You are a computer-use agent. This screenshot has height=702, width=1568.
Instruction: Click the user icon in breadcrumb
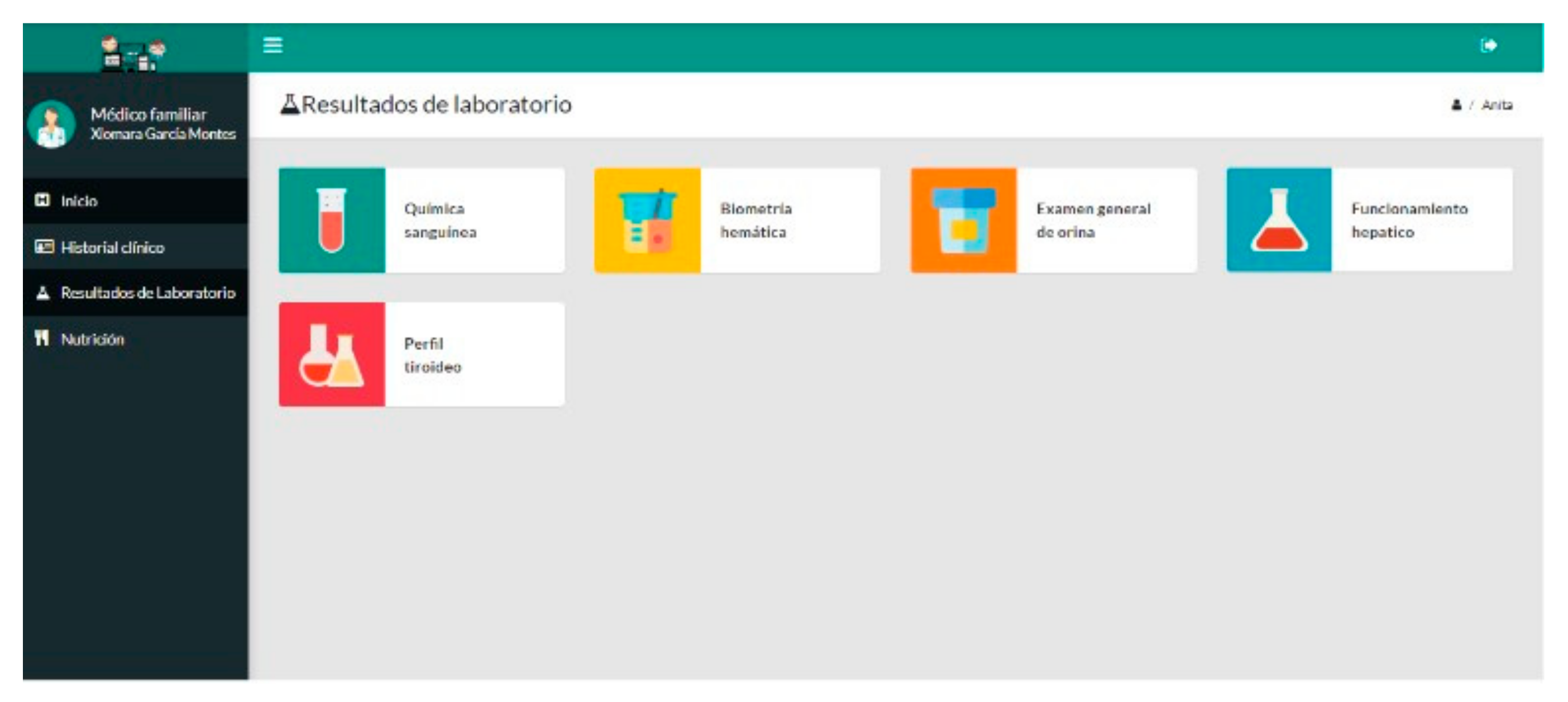[x=1456, y=106]
